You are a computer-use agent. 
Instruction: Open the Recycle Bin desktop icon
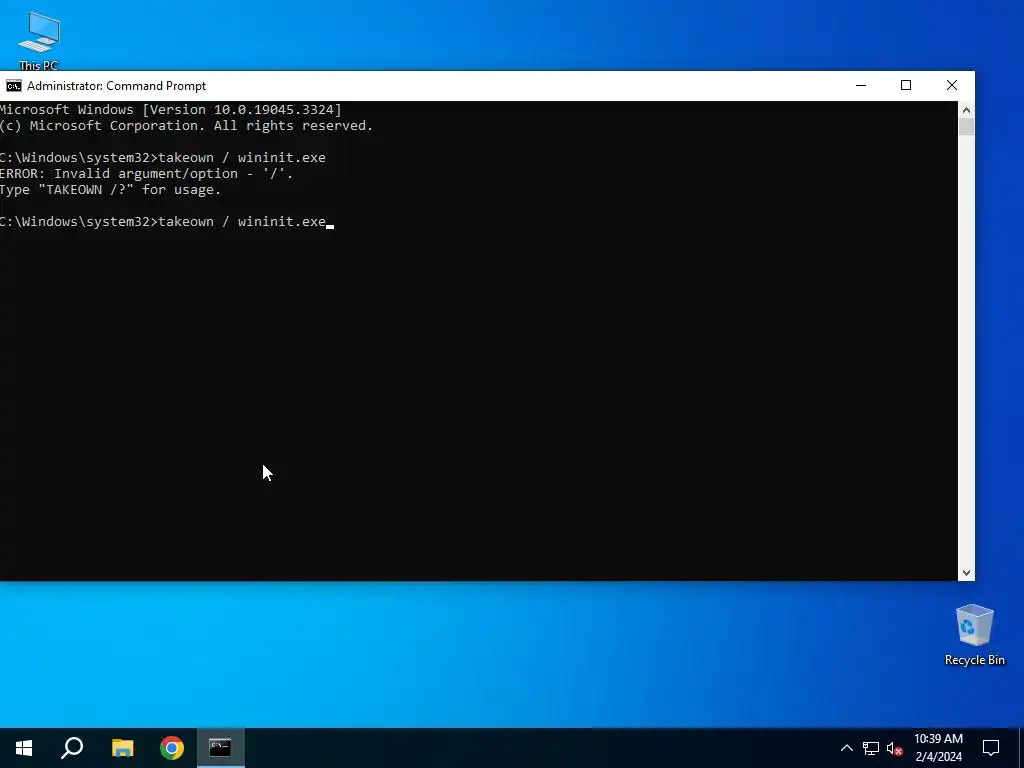point(974,635)
